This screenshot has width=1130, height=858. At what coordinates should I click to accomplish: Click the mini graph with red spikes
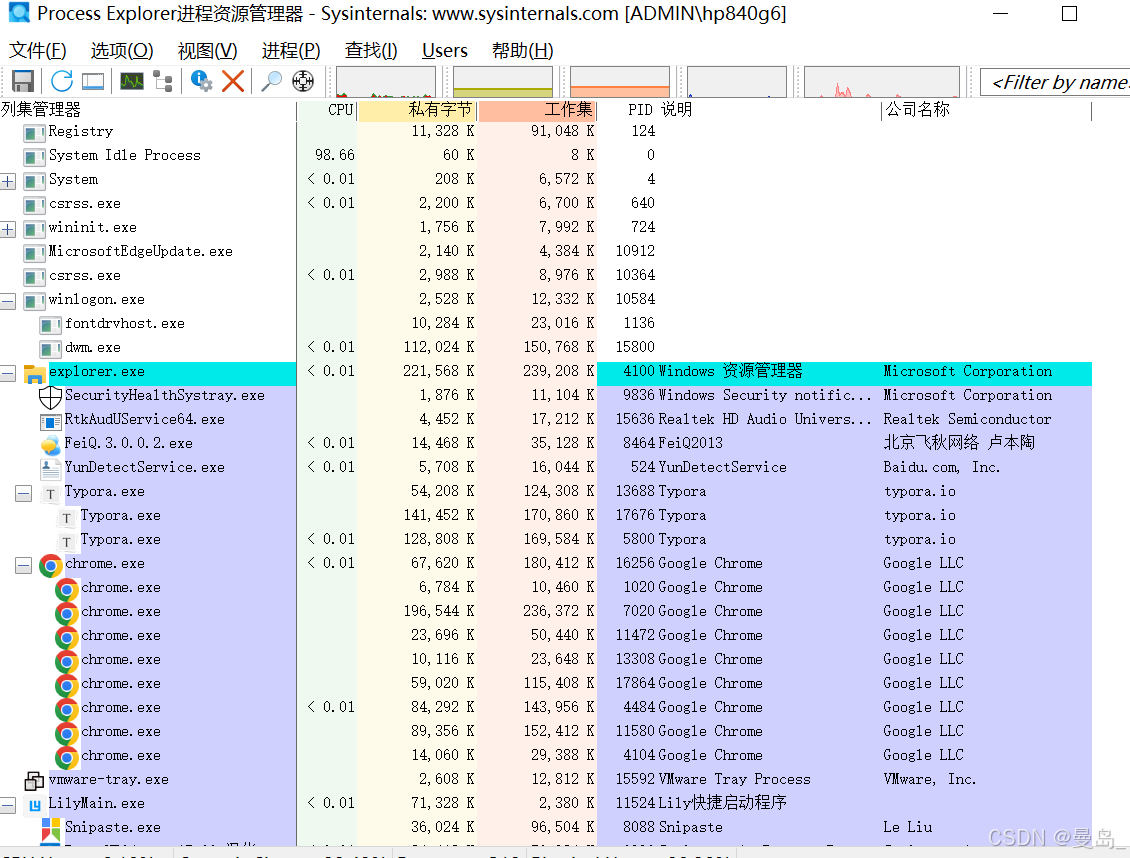[881, 81]
